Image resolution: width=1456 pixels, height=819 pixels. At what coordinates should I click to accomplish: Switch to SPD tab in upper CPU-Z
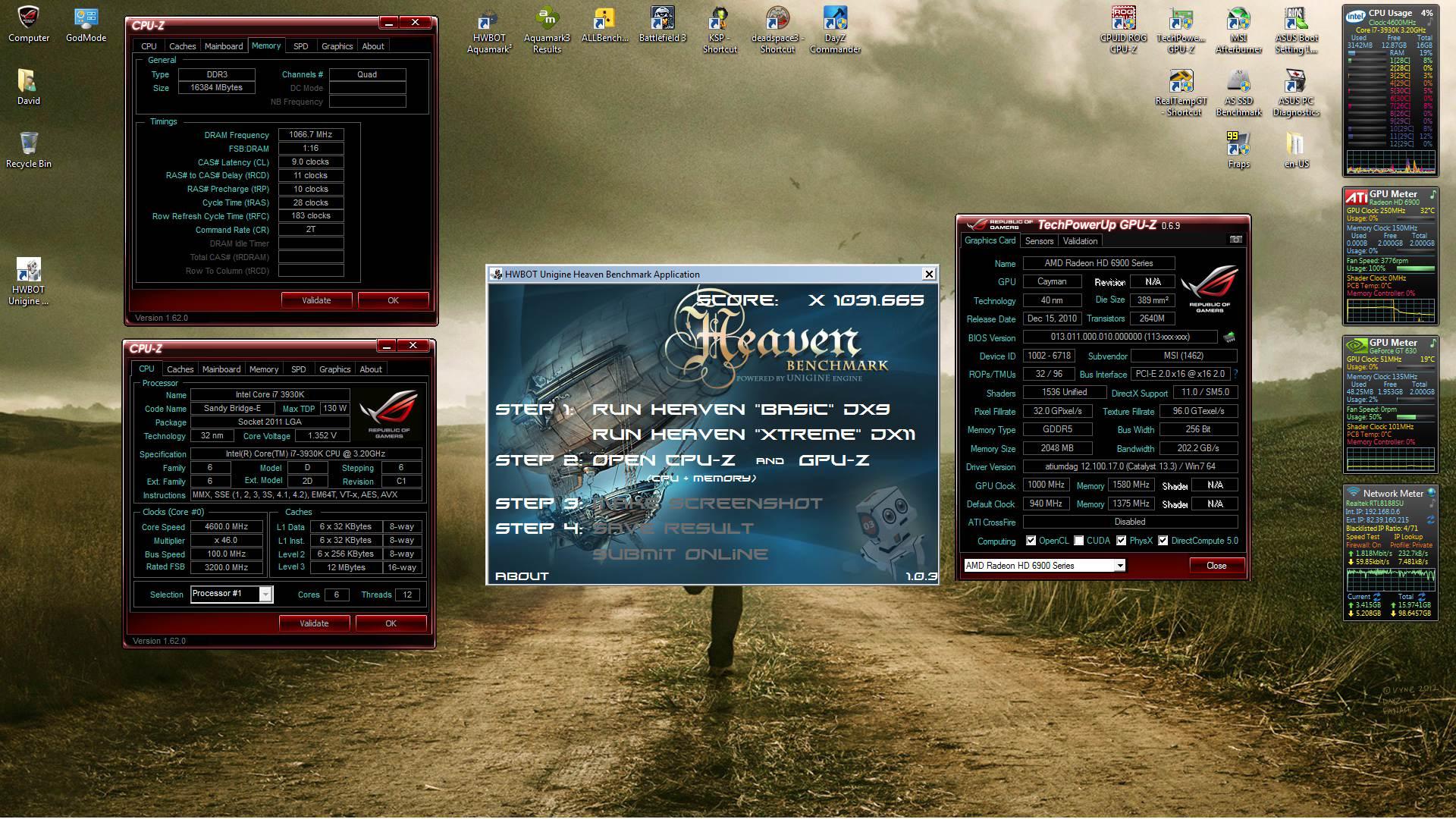coord(301,46)
